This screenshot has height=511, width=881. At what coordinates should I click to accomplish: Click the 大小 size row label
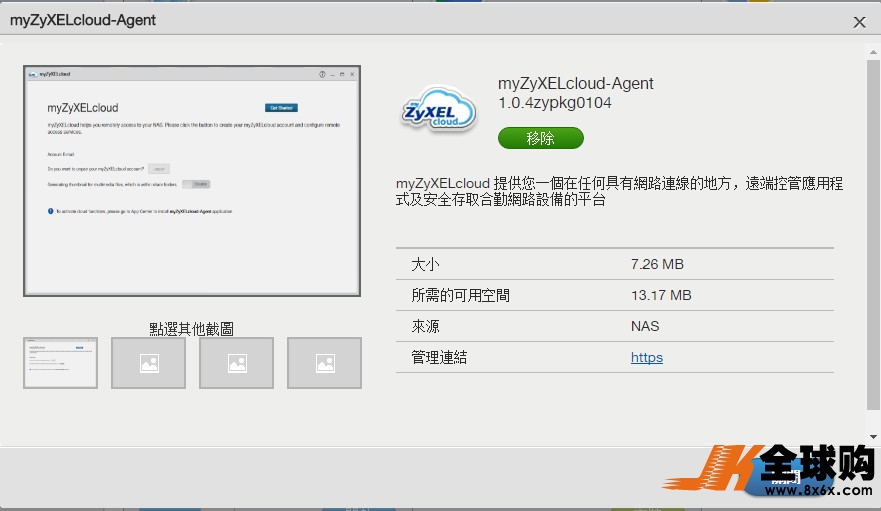tap(425, 264)
